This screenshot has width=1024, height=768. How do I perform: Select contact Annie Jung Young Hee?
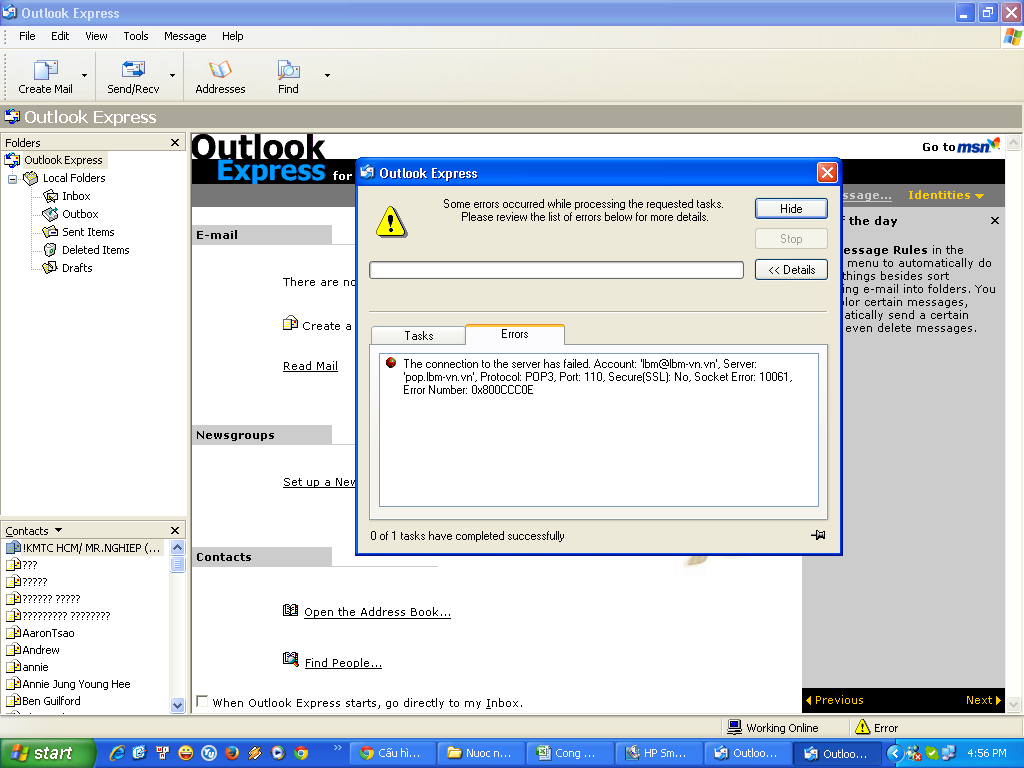(x=69, y=684)
